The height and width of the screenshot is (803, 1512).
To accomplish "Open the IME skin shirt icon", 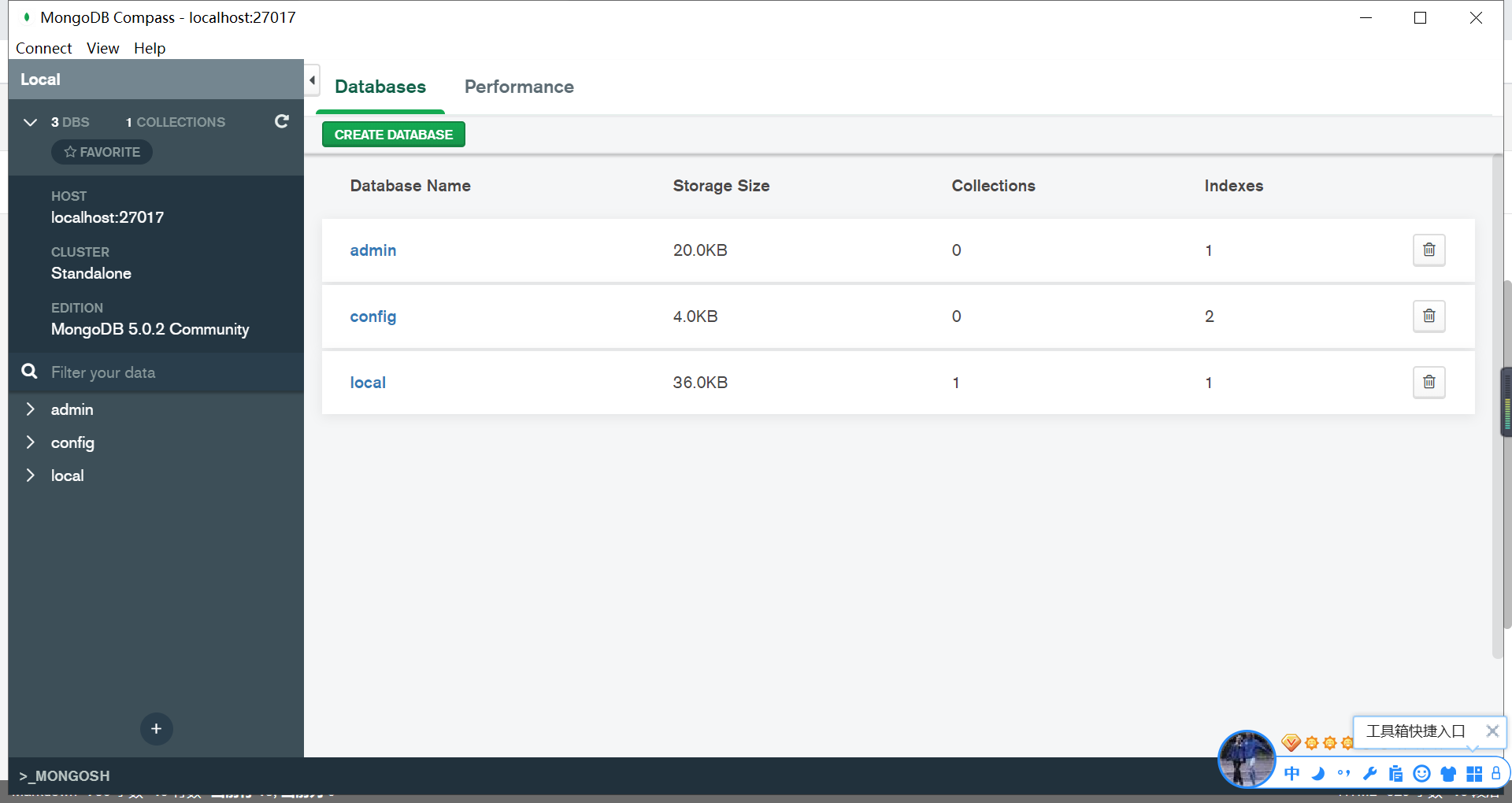I will [x=1447, y=773].
